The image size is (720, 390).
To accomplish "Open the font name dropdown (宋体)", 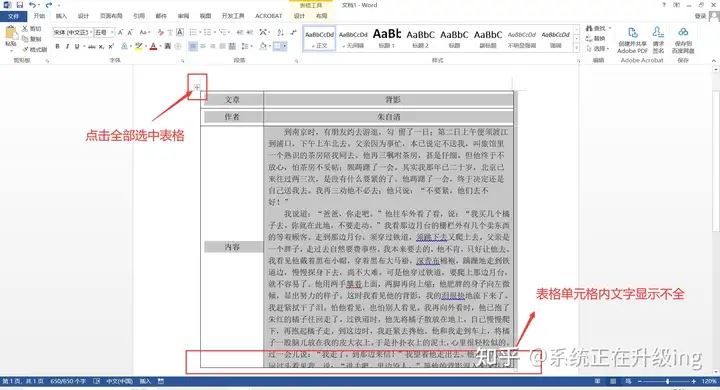I will (x=90, y=32).
